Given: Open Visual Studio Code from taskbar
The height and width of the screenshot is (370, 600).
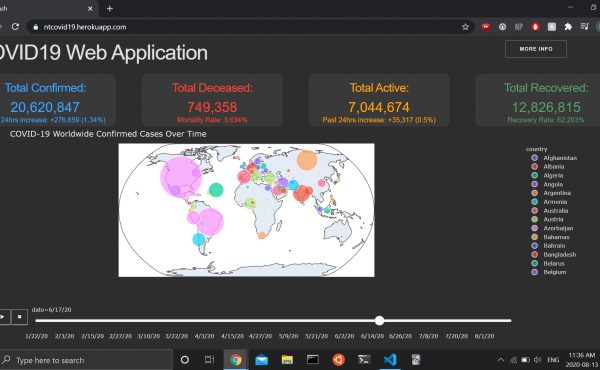Looking at the screenshot, I should click(x=390, y=360).
